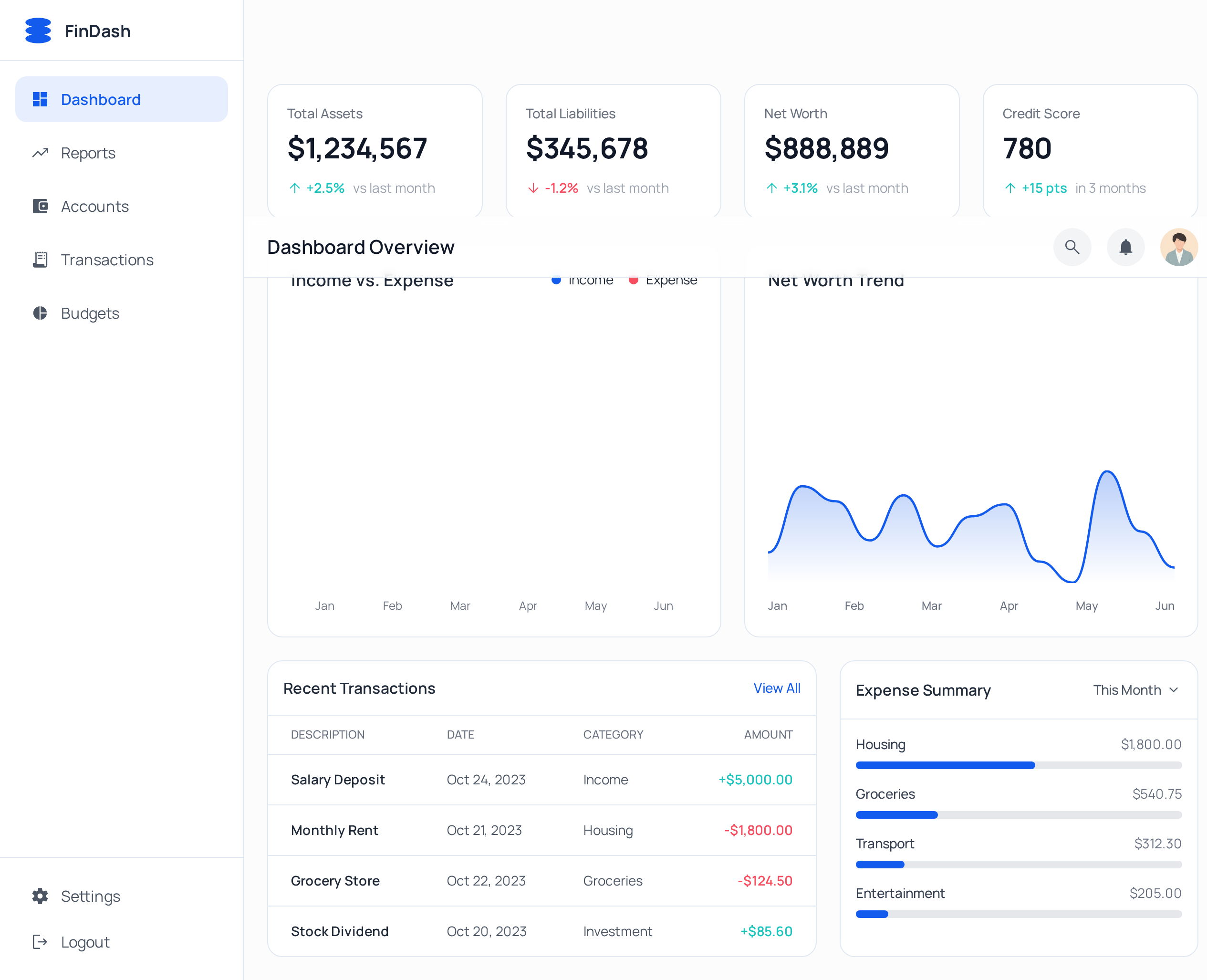
Task: Switch to the Reports section
Action: coord(87,152)
